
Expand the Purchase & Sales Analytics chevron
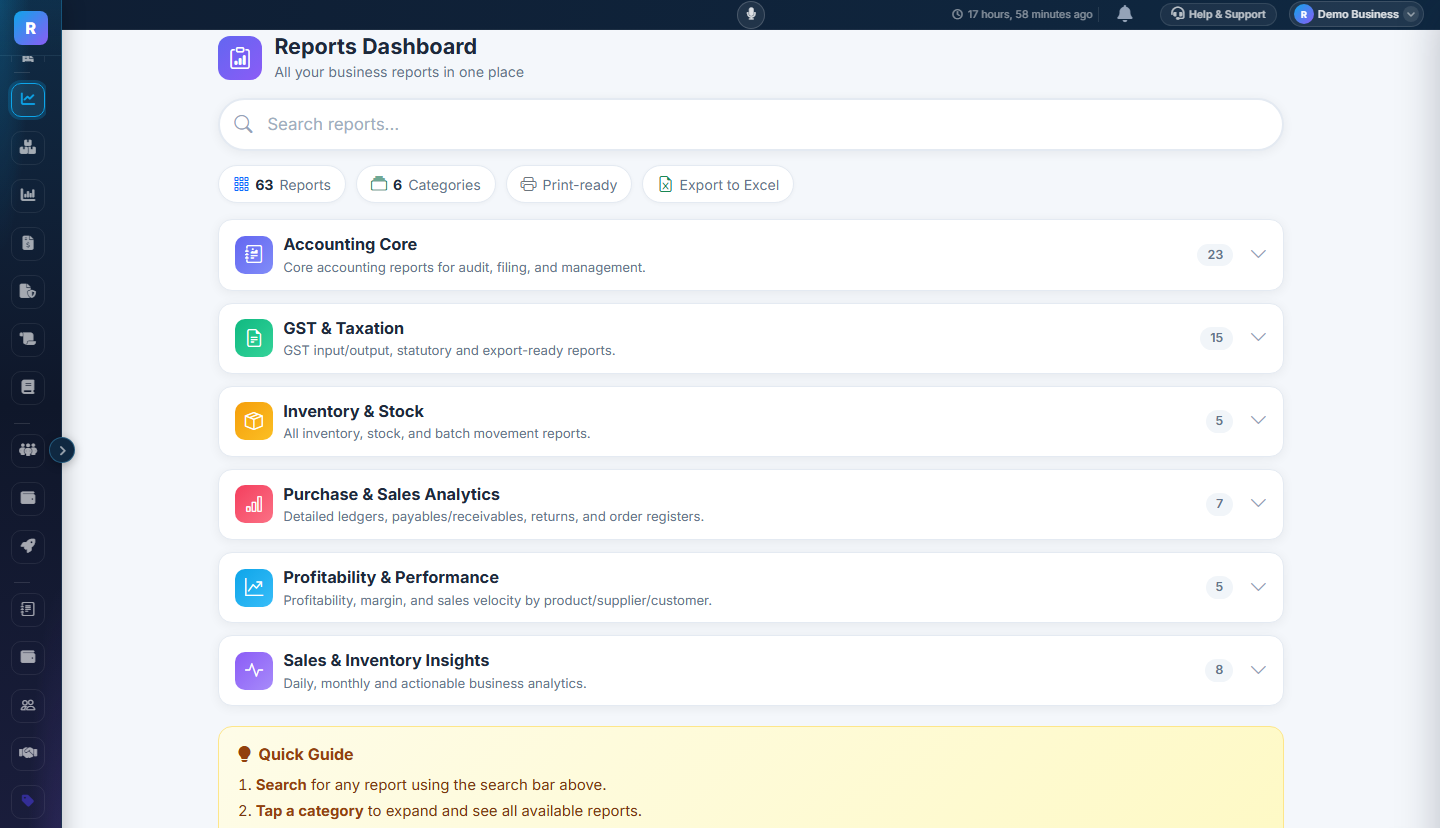click(x=1258, y=503)
